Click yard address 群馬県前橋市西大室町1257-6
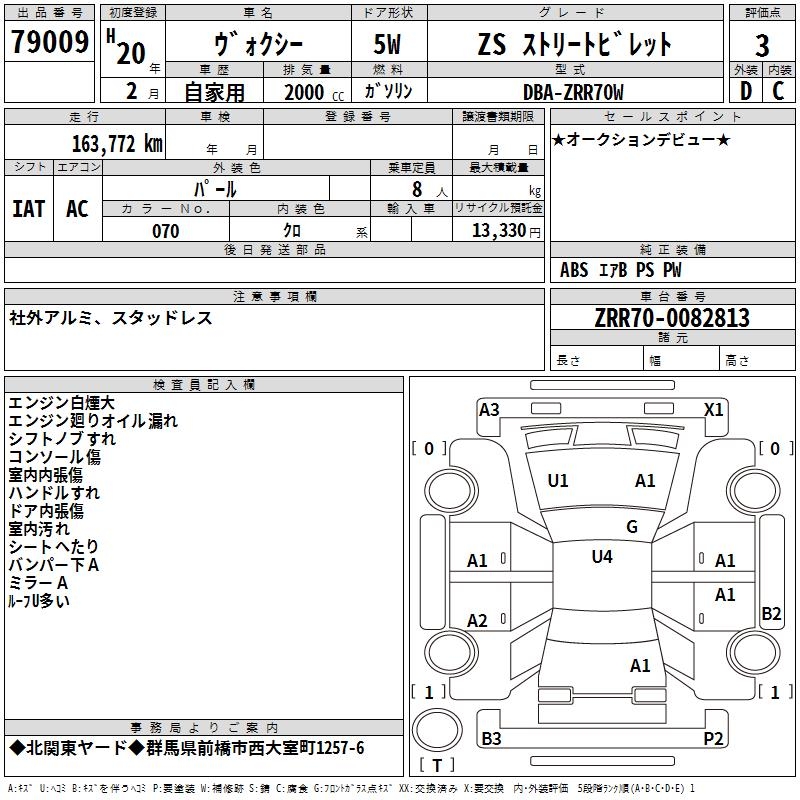 coord(255,748)
